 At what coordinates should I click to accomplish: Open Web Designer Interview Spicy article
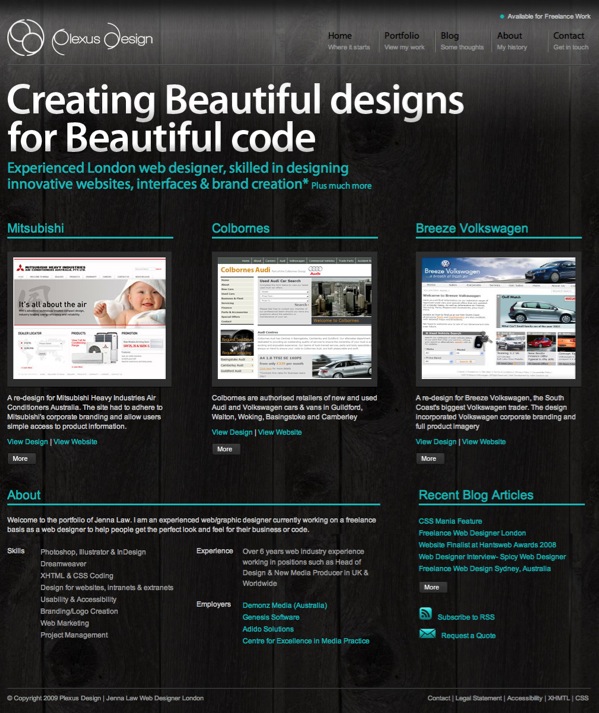coord(492,557)
